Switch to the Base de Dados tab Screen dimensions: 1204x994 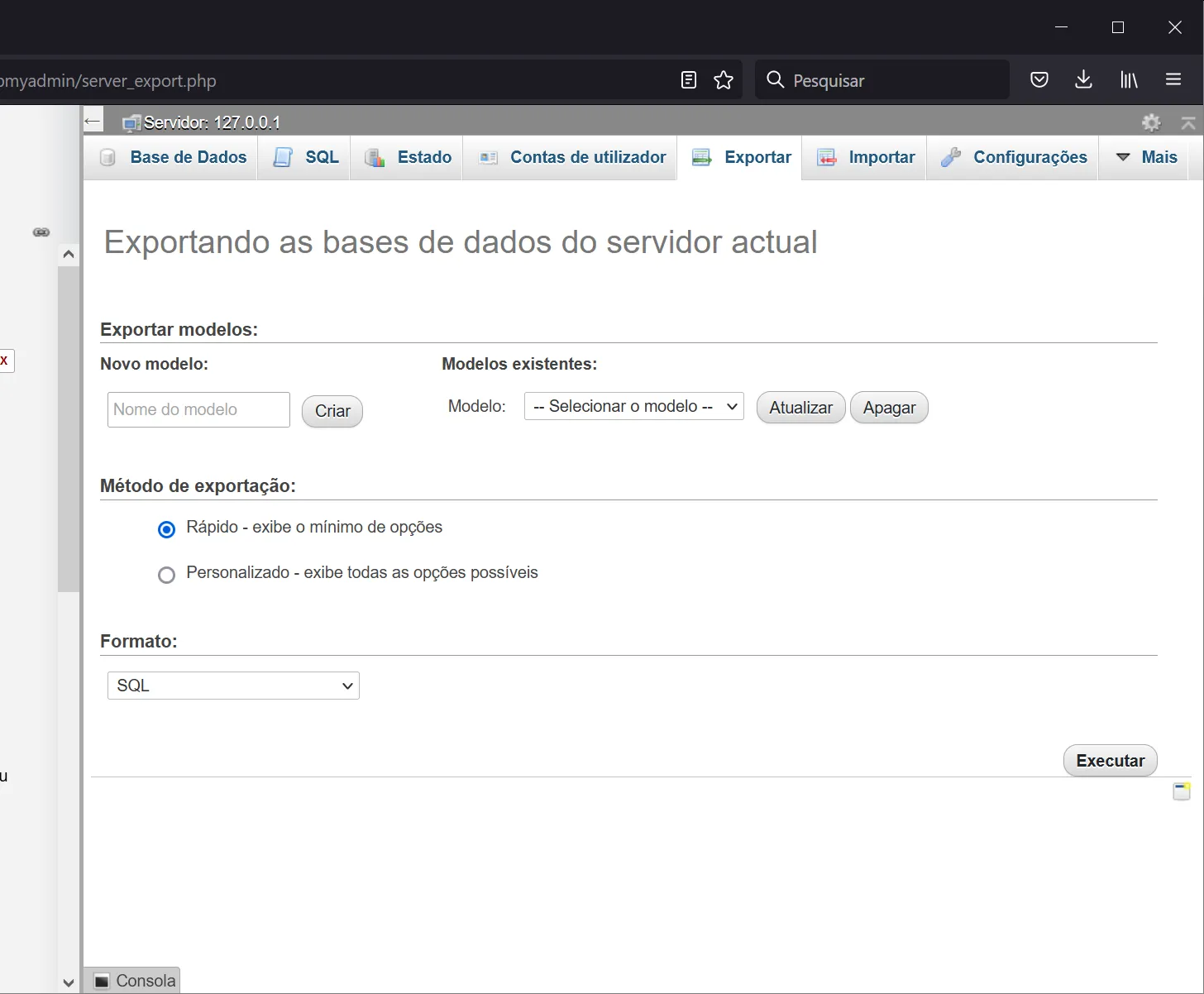[x=170, y=157]
